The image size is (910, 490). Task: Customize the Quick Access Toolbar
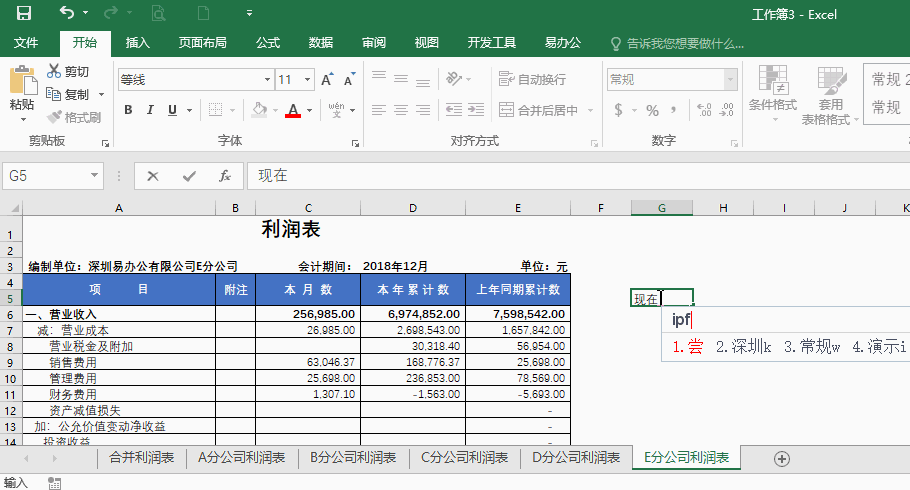click(249, 12)
